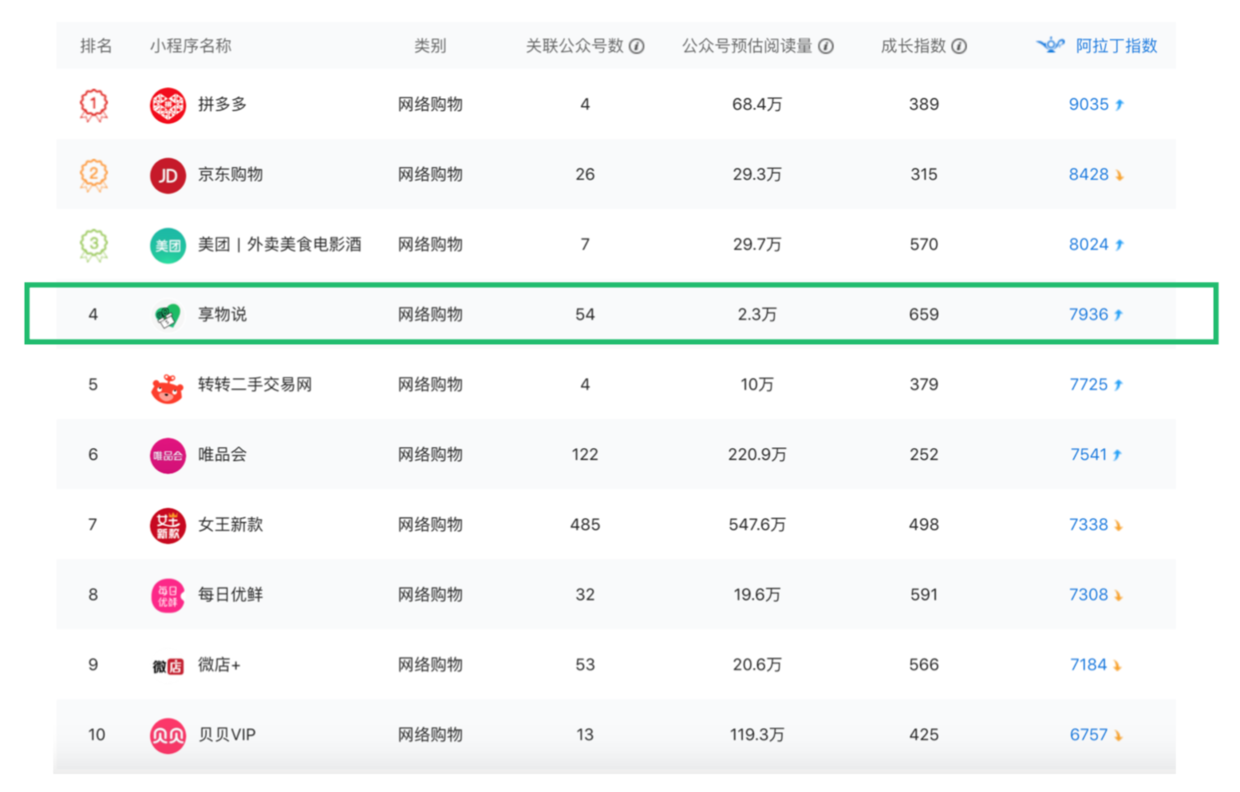Select the 每日优鲜 name text
Image resolution: width=1240 pixels, height=792 pixels.
230,594
